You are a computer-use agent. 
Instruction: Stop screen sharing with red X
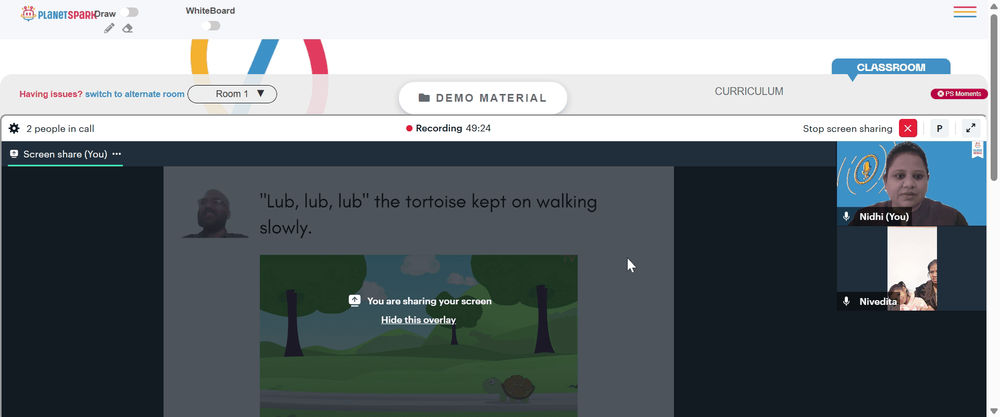coord(908,128)
